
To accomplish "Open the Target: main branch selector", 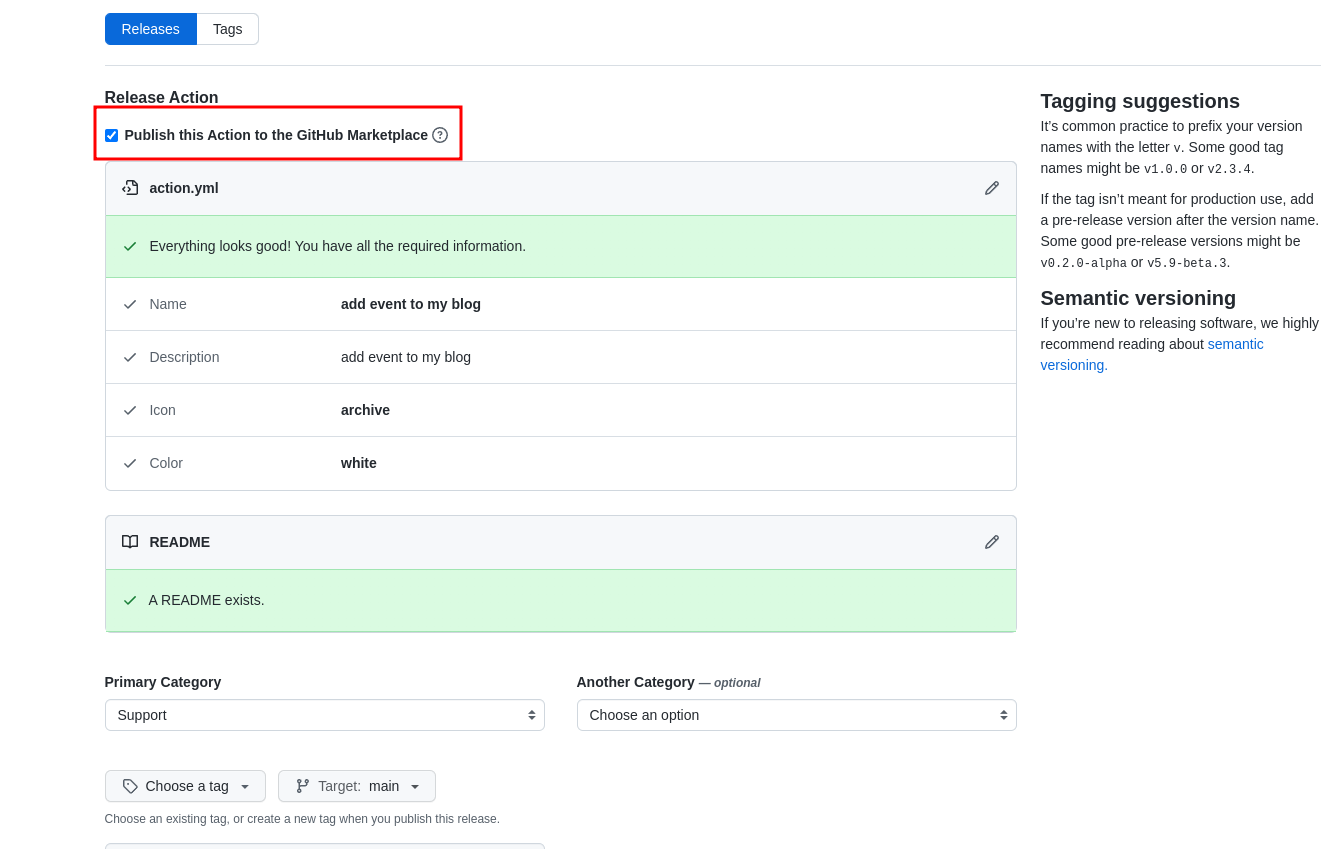I will pyautogui.click(x=357, y=786).
